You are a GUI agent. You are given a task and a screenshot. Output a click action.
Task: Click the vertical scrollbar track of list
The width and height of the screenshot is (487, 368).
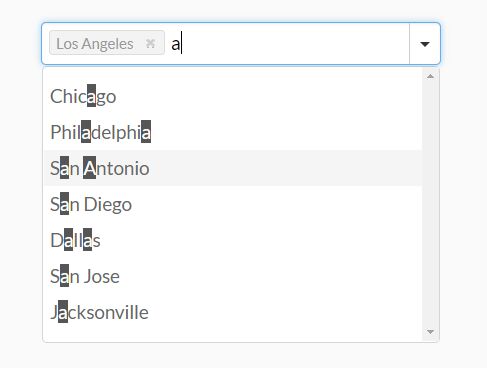click(430, 203)
